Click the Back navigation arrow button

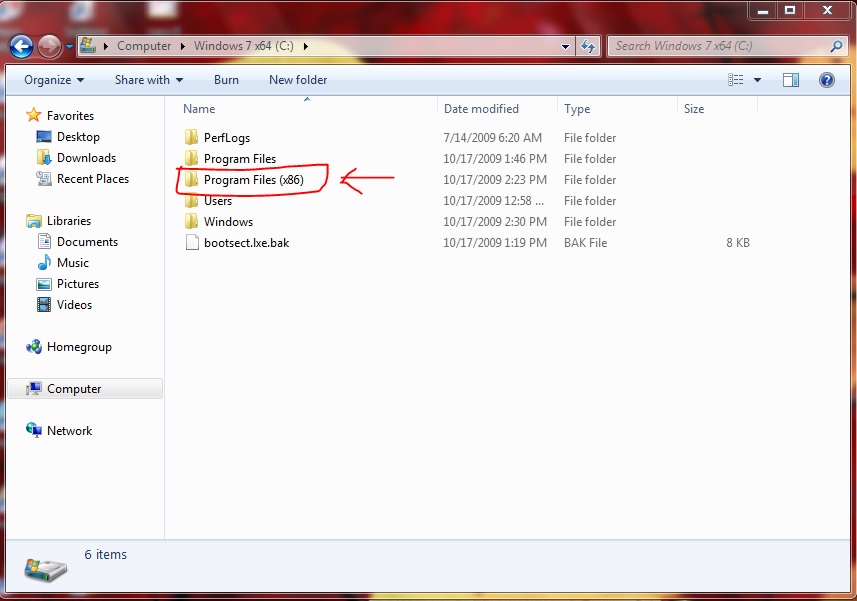[22, 46]
